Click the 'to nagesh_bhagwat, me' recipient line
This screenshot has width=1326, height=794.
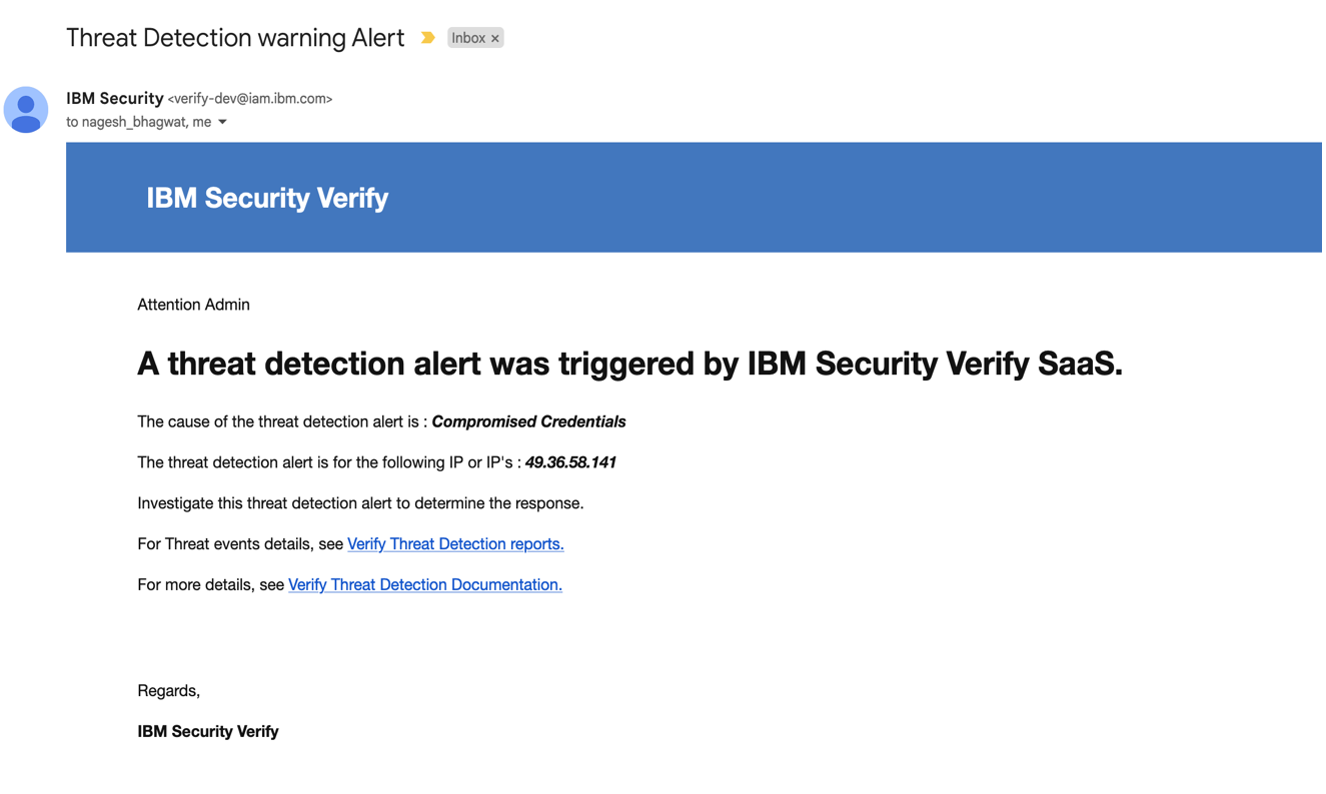click(x=138, y=122)
